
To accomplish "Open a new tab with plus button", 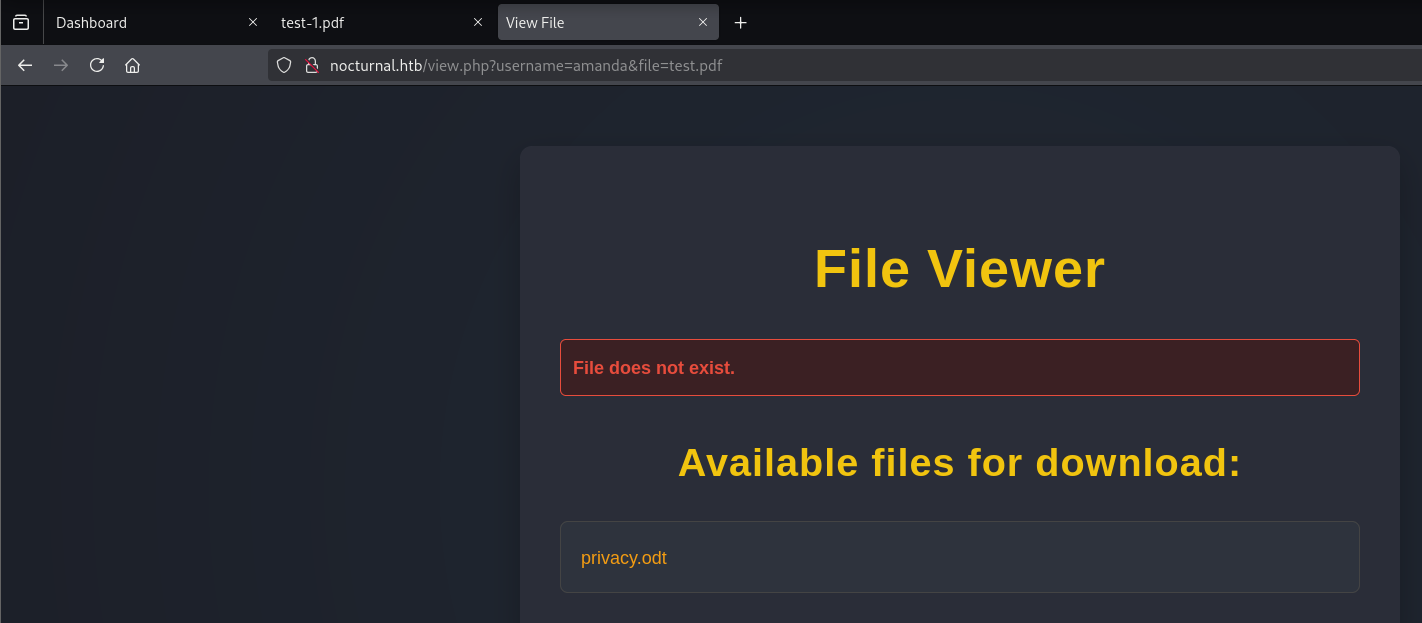I will tap(740, 22).
